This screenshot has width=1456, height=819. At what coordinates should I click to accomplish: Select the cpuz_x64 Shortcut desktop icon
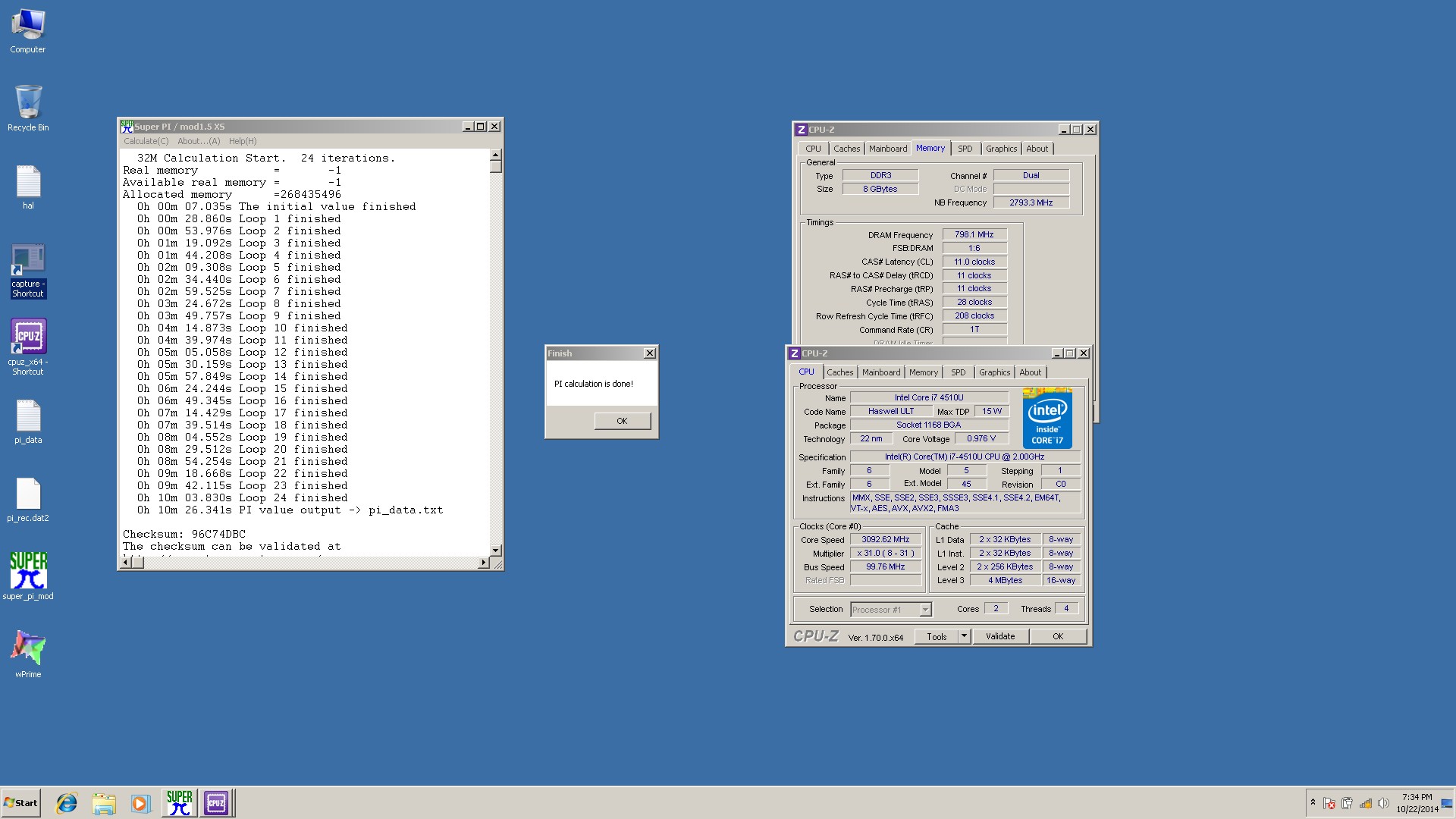pyautogui.click(x=28, y=347)
